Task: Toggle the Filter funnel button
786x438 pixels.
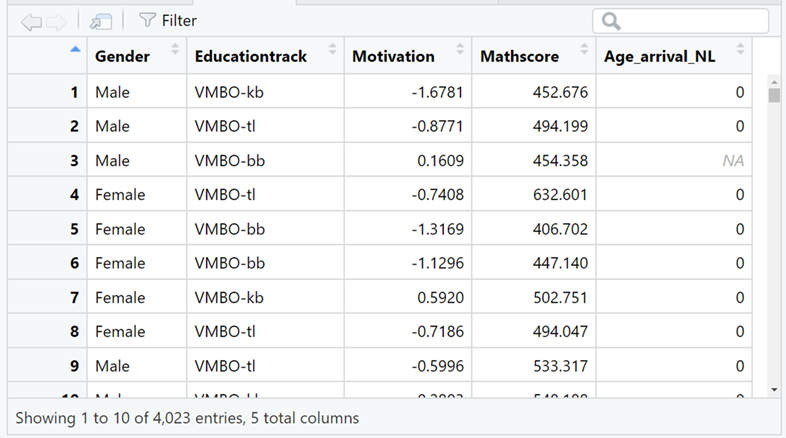Action: point(167,20)
